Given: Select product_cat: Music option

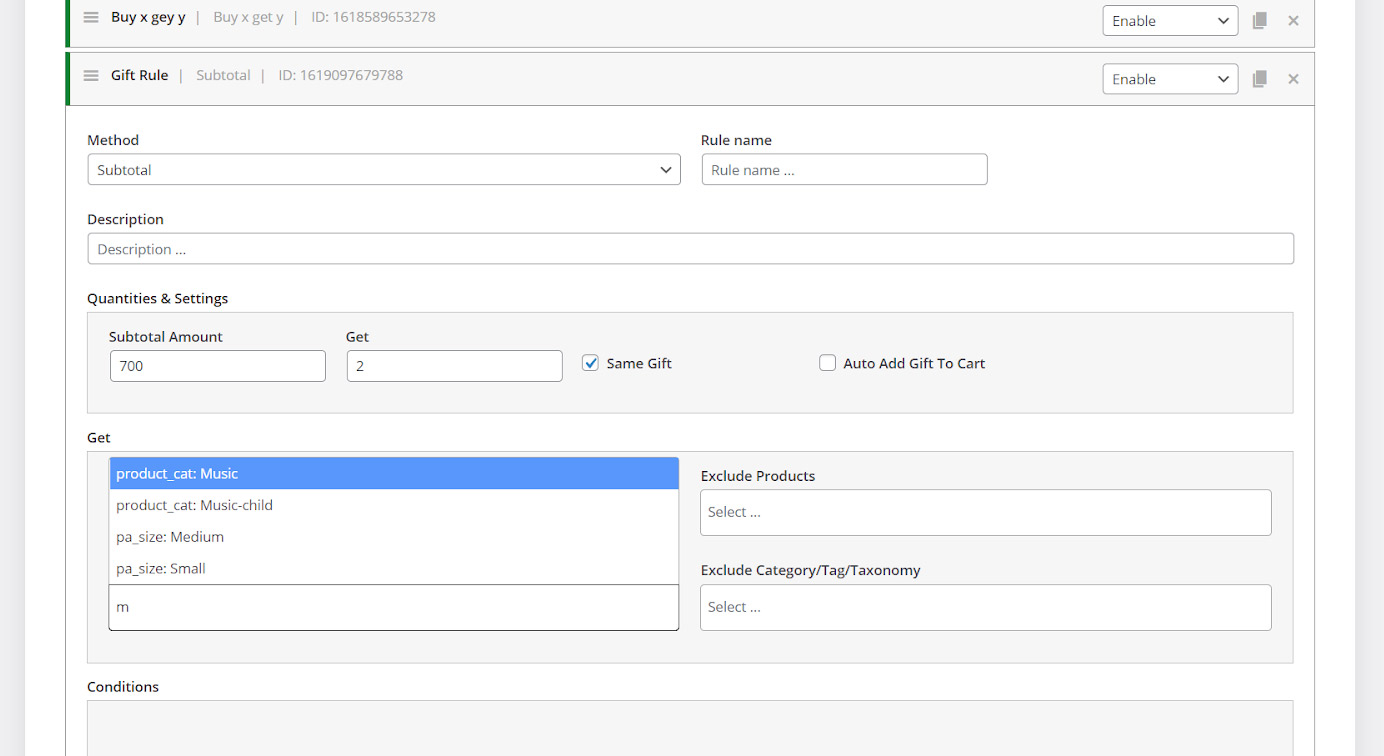Looking at the screenshot, I should (393, 474).
